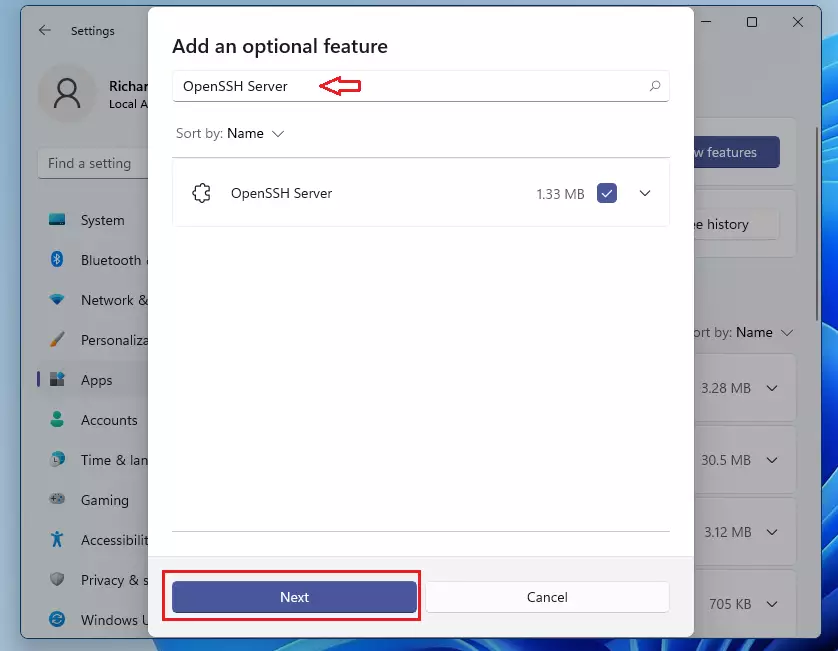Viewport: 838px width, 651px height.
Task: Click the 1.33 MB size label
Action: (560, 193)
